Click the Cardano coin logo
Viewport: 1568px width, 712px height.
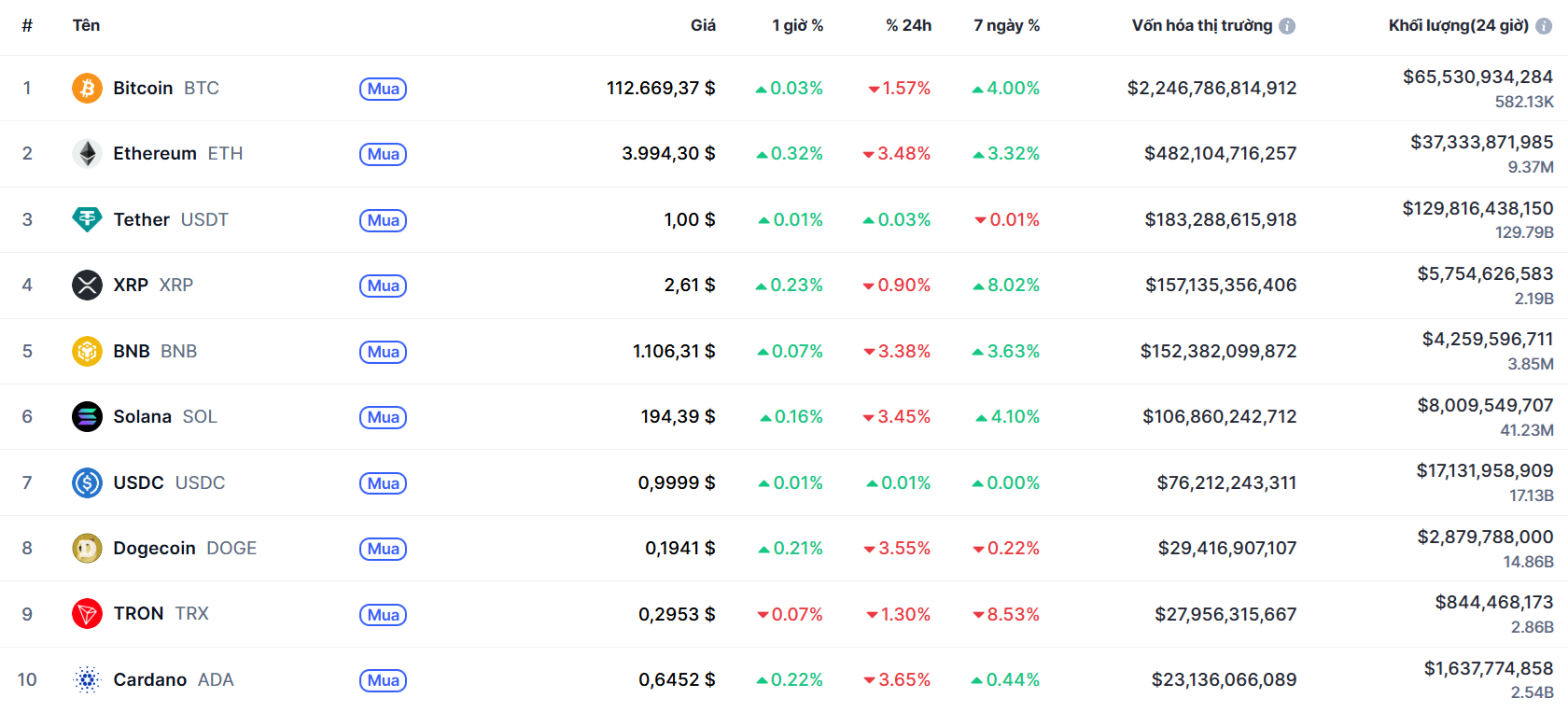coord(87,680)
